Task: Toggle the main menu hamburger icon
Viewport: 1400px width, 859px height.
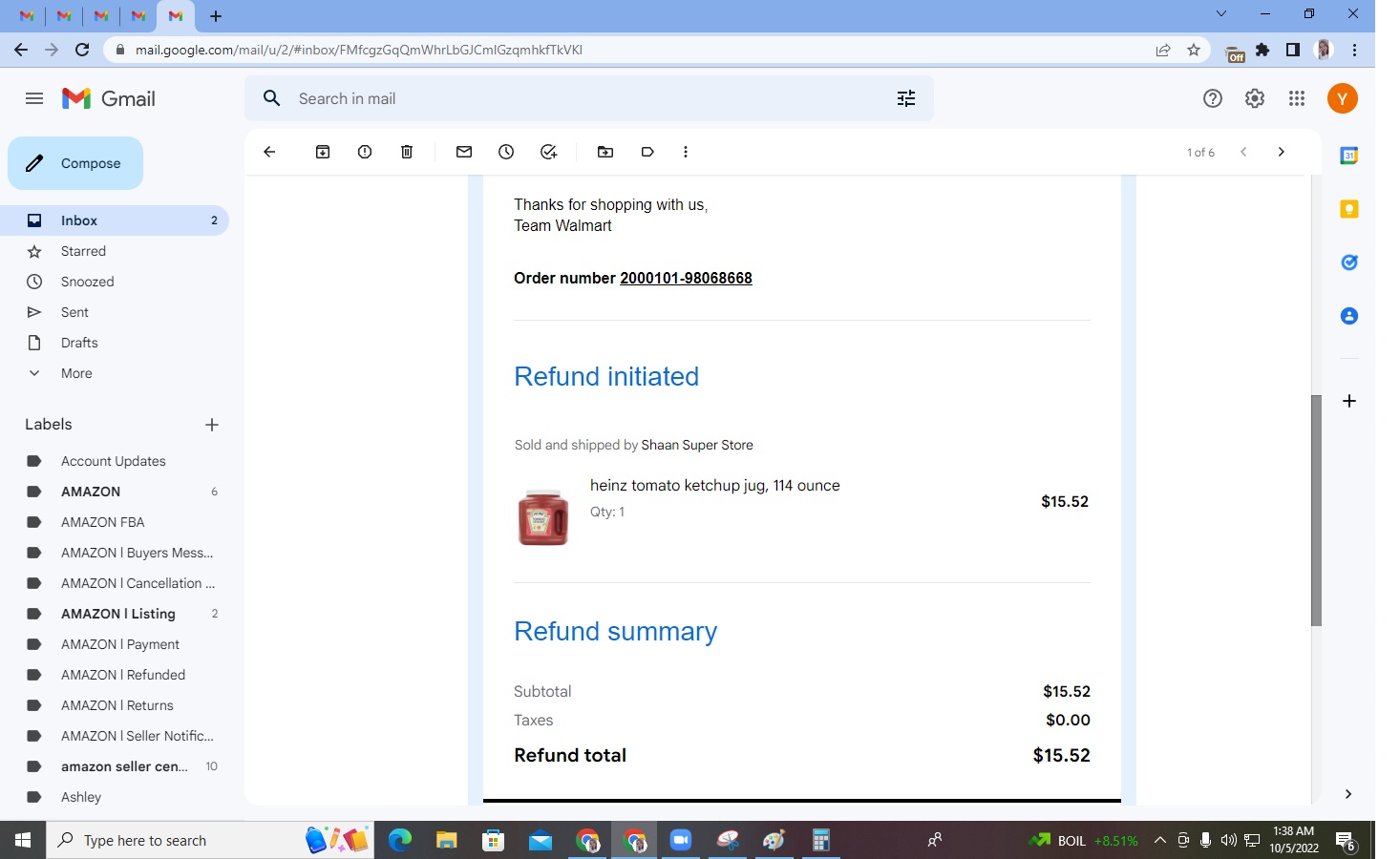Action: (34, 98)
